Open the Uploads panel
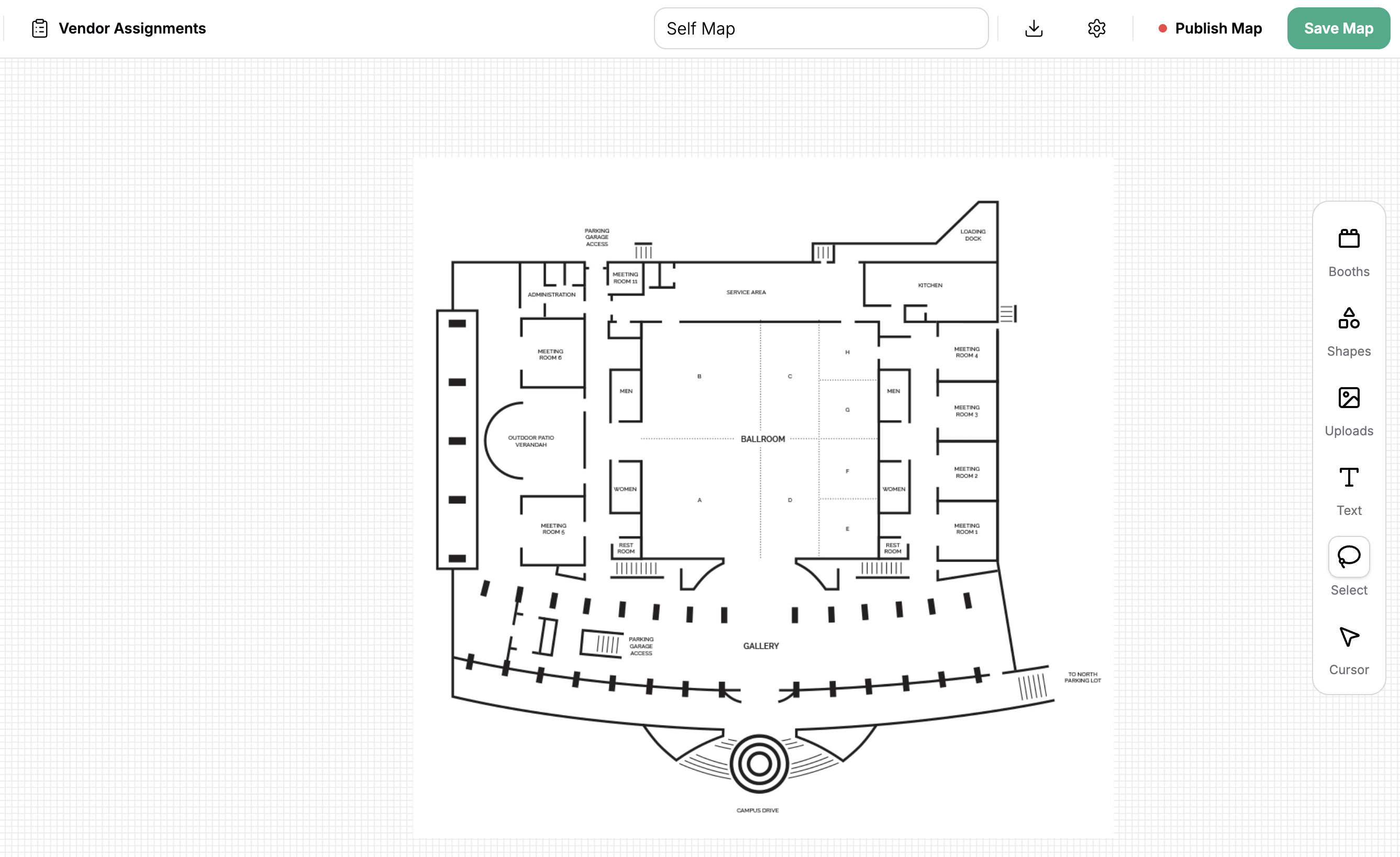The image size is (1400, 857). coord(1348,410)
